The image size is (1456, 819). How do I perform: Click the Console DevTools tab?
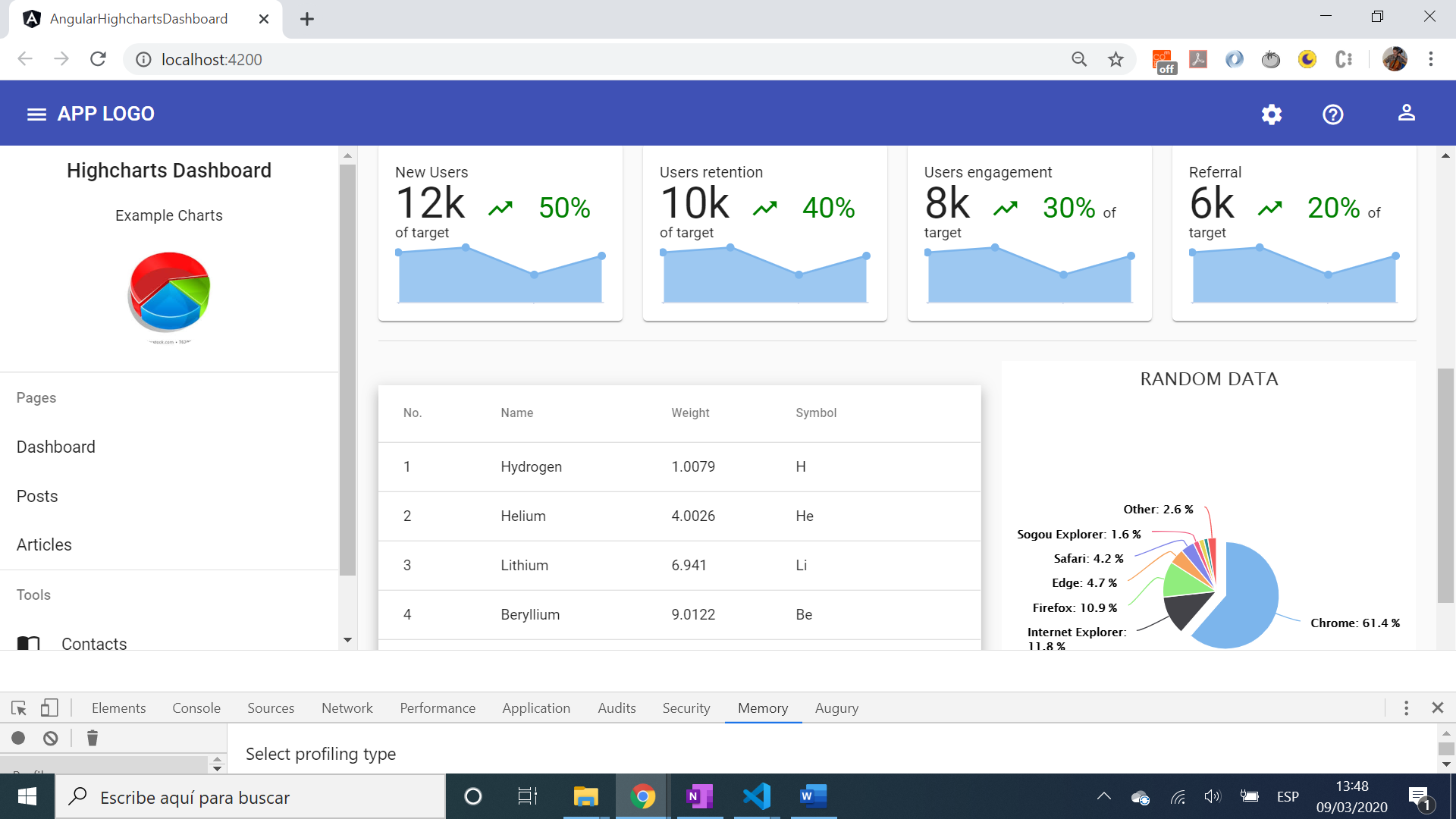tap(196, 708)
